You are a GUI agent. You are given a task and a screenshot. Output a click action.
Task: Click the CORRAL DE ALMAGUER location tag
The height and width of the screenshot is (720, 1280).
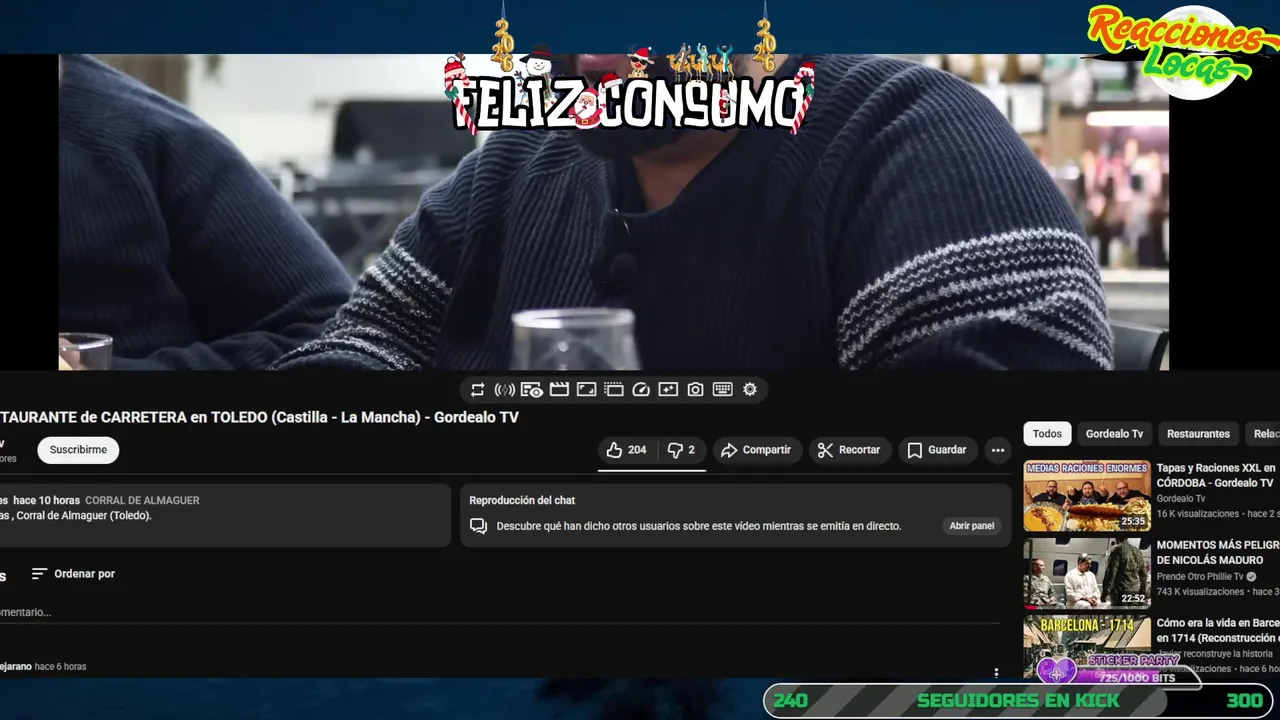pyautogui.click(x=142, y=500)
